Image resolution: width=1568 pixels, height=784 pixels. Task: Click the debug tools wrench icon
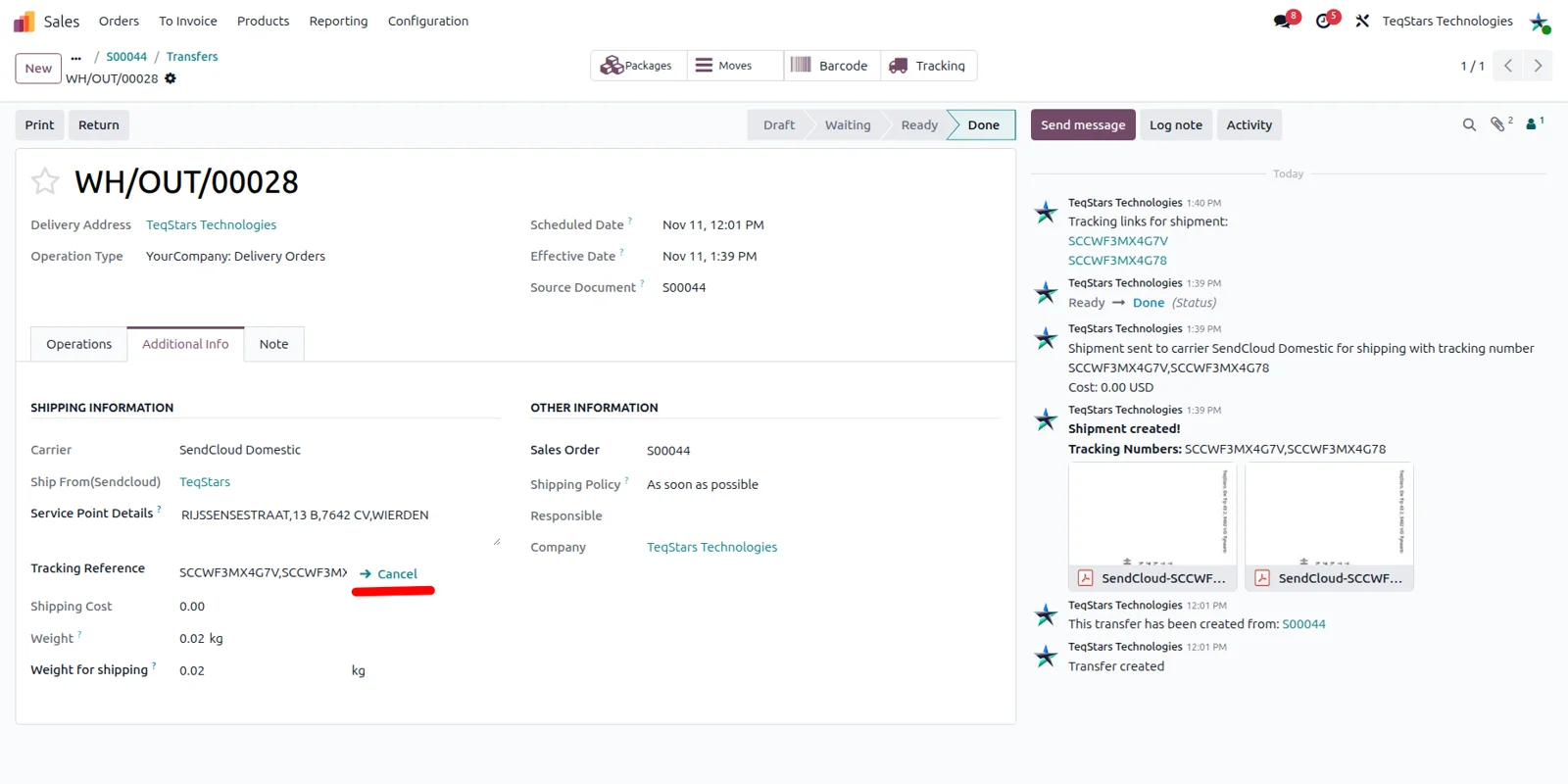pyautogui.click(x=1362, y=21)
